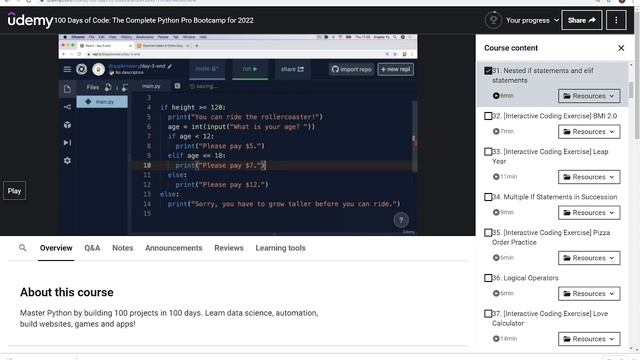Toggle checkbox for lecture 31 Nested if statements
Image resolution: width=640 pixels, height=360 pixels.
point(488,71)
